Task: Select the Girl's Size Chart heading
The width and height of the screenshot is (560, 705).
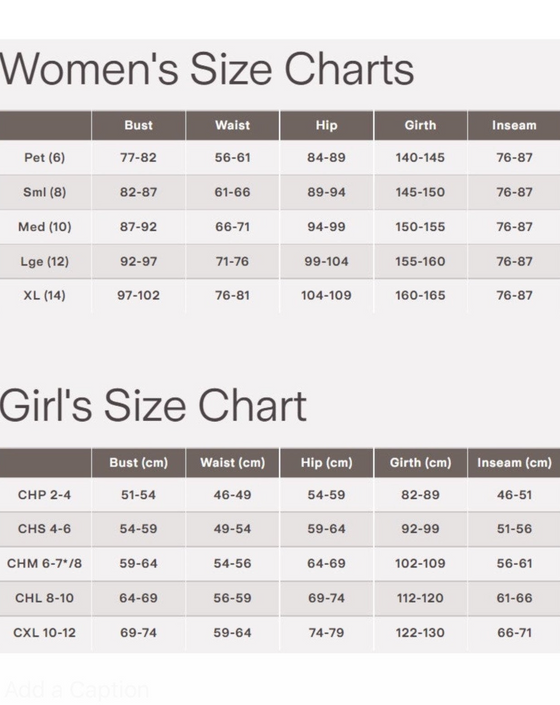Action: [x=153, y=406]
